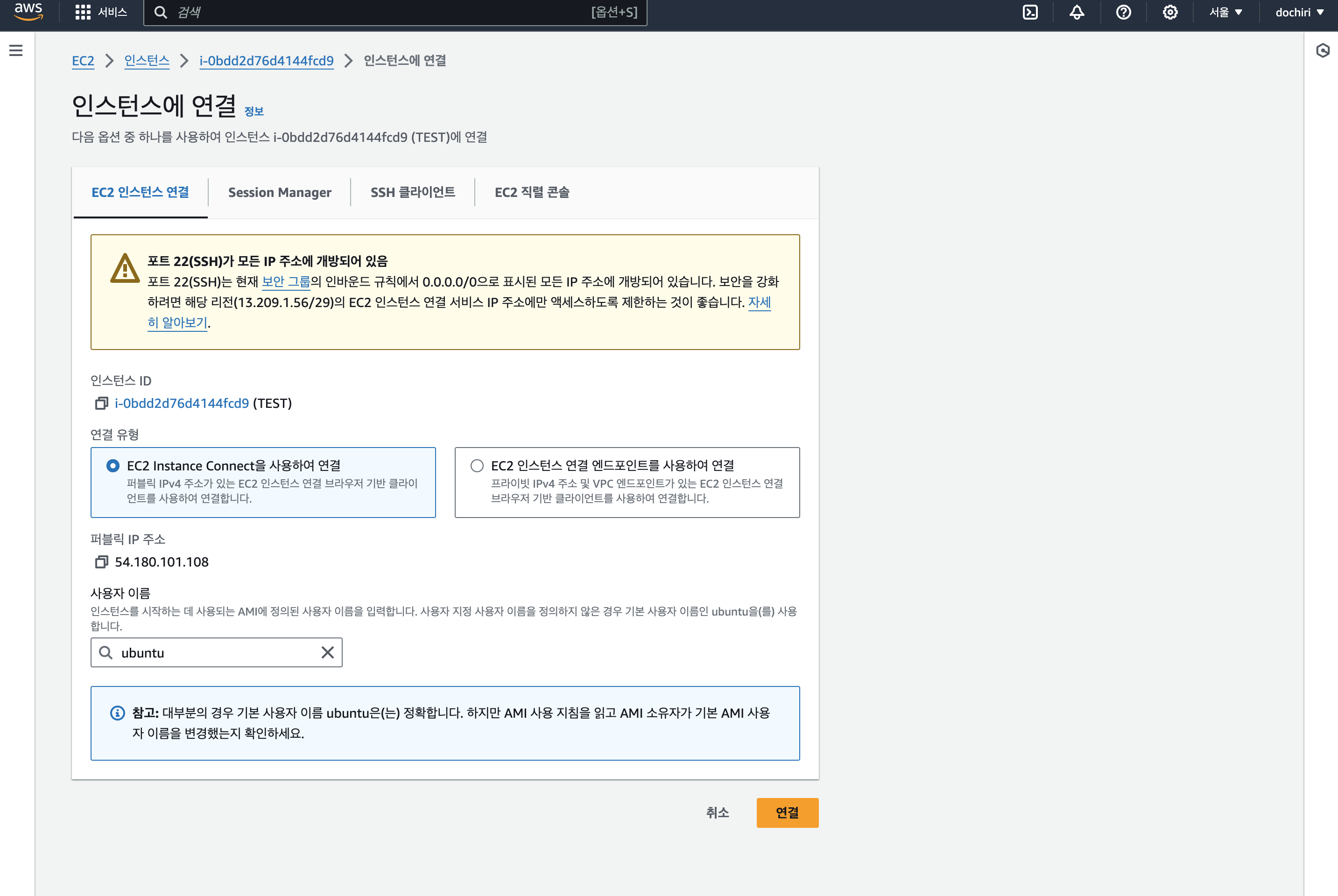1338x896 pixels.
Task: Open the 보안 그룹 link in warning
Action: 286,282
